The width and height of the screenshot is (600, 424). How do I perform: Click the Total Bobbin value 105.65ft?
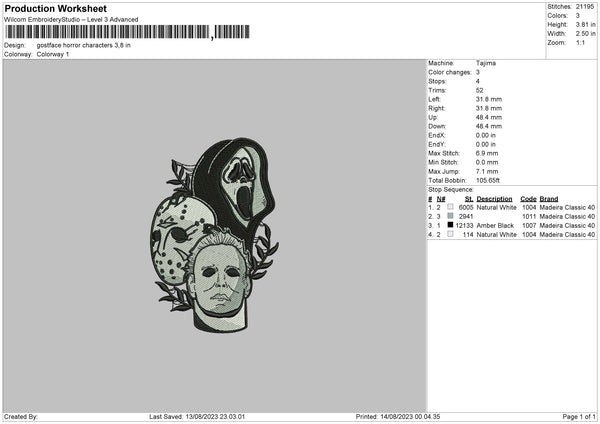[x=488, y=180]
